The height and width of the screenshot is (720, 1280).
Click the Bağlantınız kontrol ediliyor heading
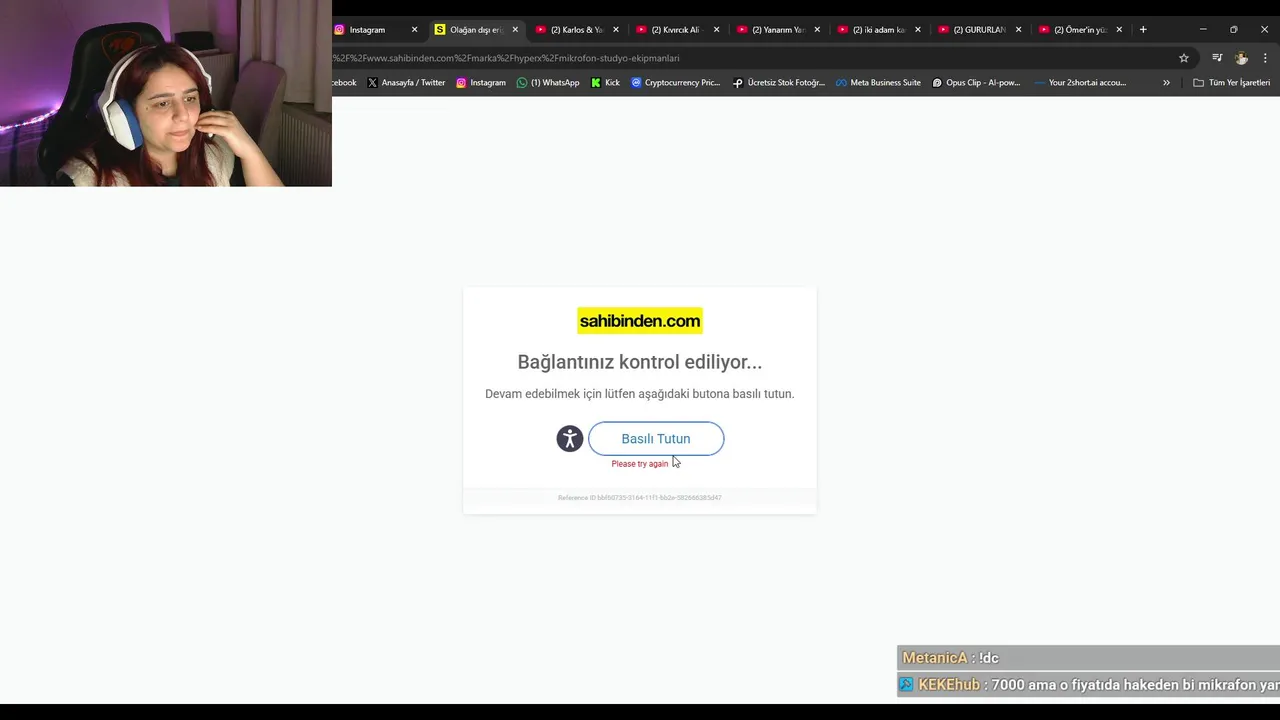(640, 362)
